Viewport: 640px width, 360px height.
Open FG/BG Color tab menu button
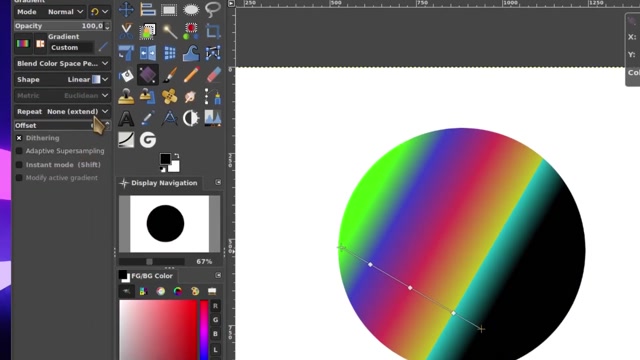(218, 276)
